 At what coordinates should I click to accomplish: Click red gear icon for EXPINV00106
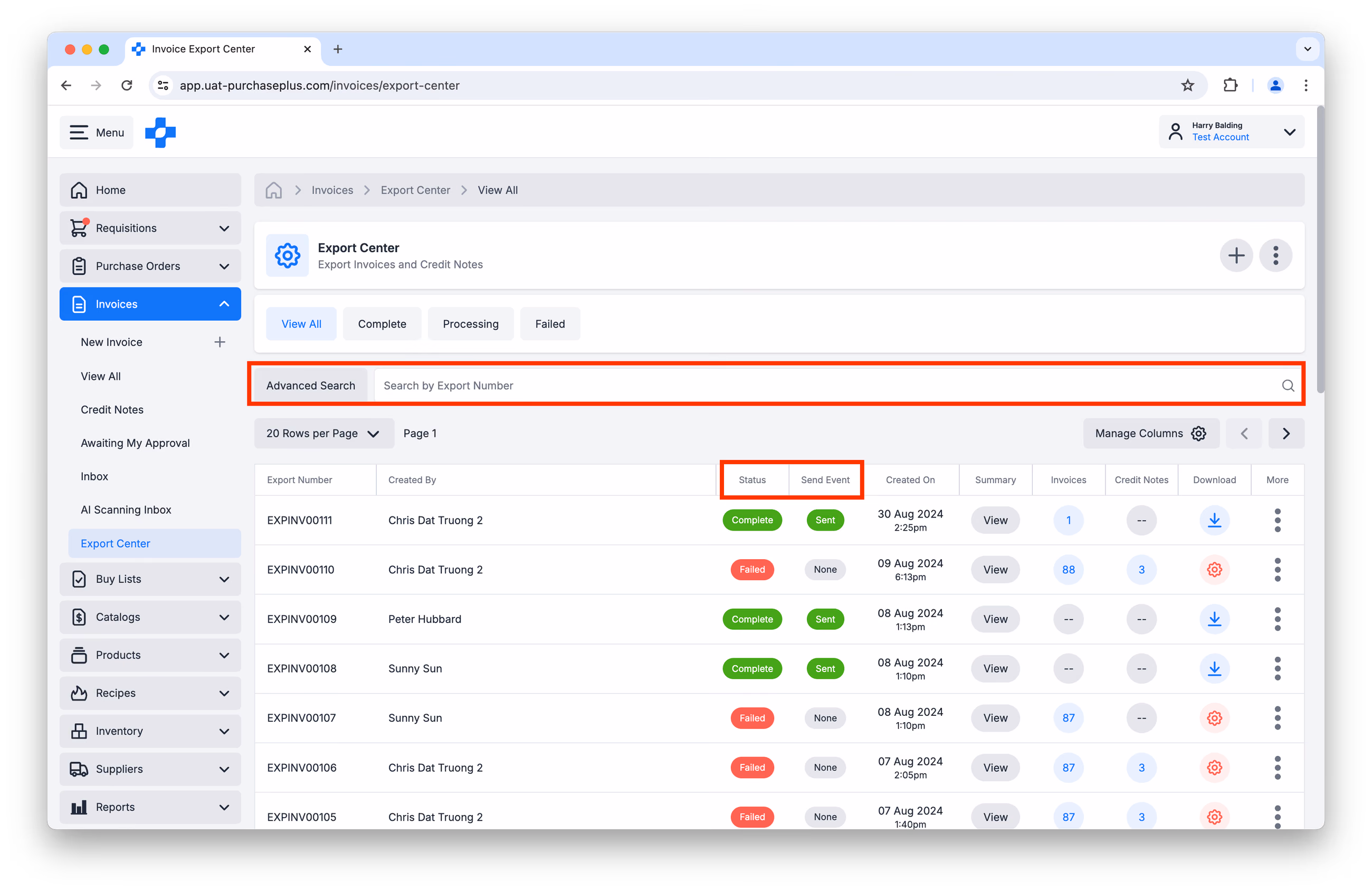[x=1214, y=768]
